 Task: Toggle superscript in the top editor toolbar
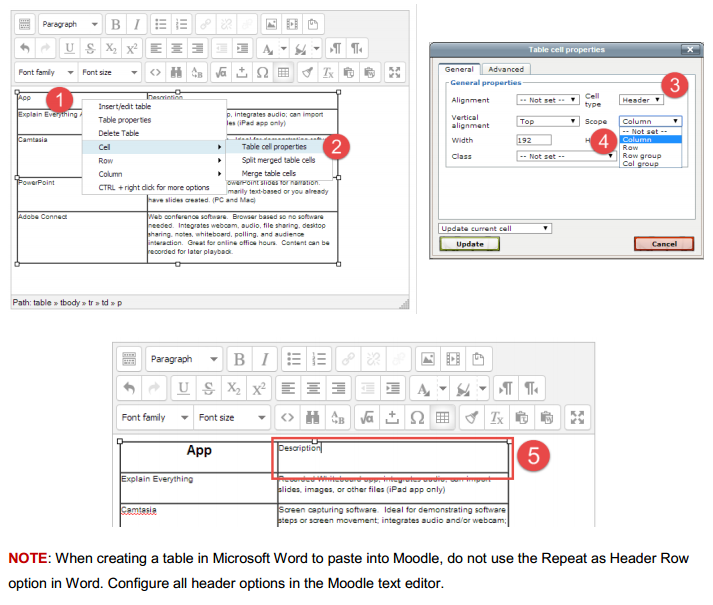click(132, 48)
